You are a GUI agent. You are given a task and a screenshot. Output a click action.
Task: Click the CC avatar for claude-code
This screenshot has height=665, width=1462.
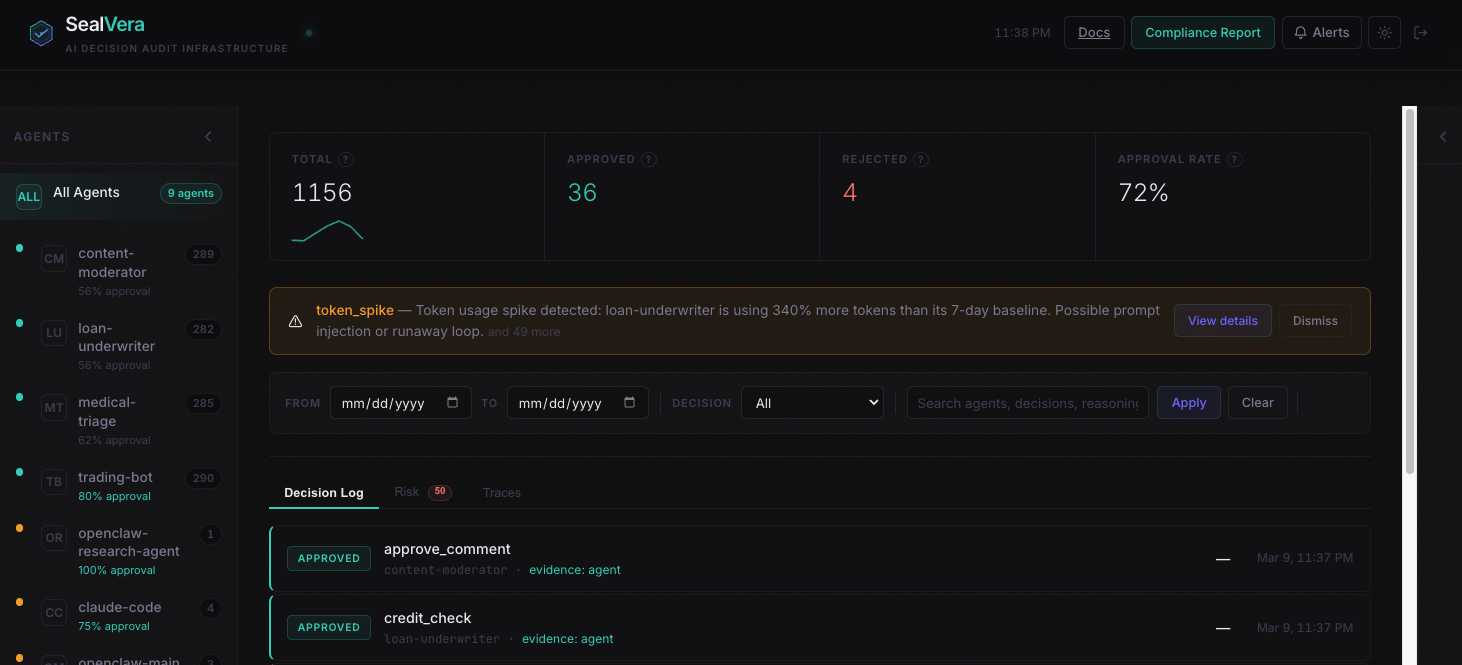click(53, 611)
